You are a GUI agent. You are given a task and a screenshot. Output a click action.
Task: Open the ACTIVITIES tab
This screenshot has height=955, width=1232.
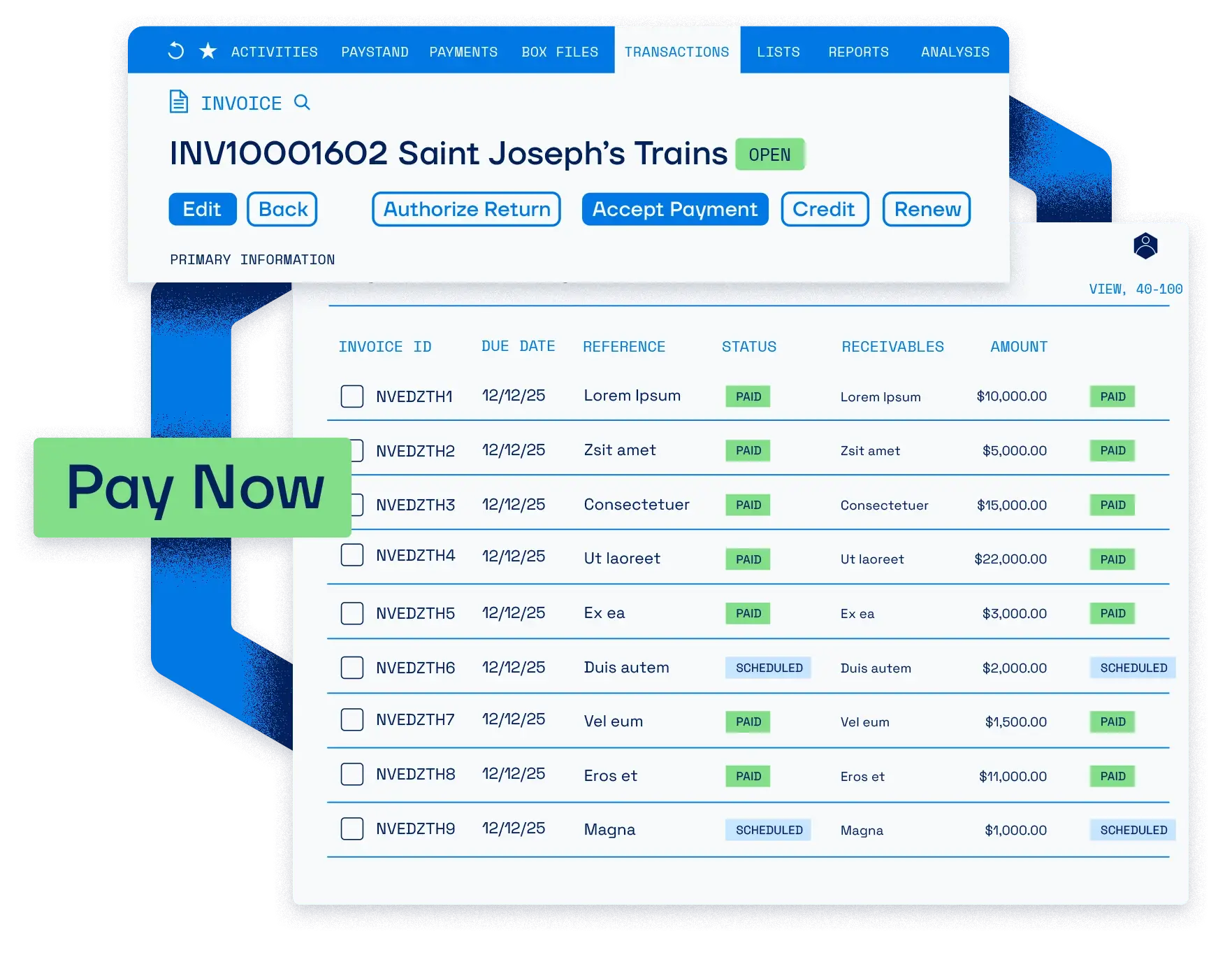click(x=275, y=52)
